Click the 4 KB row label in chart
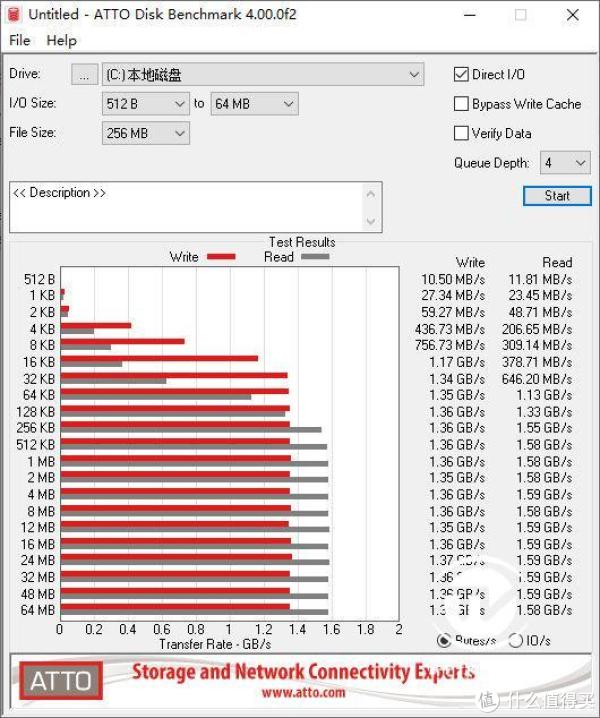Screen dimensions: 600x718 pyautogui.click(x=42, y=329)
